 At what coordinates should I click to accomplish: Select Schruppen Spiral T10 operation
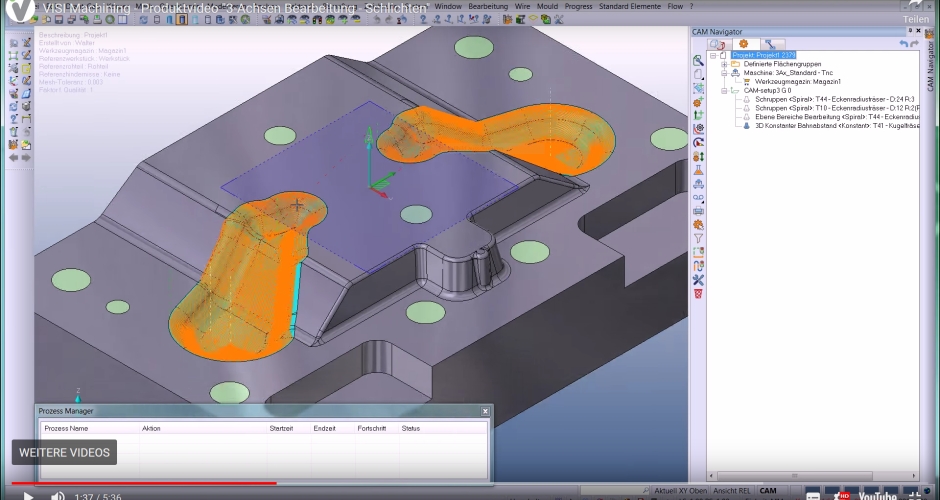837,109
